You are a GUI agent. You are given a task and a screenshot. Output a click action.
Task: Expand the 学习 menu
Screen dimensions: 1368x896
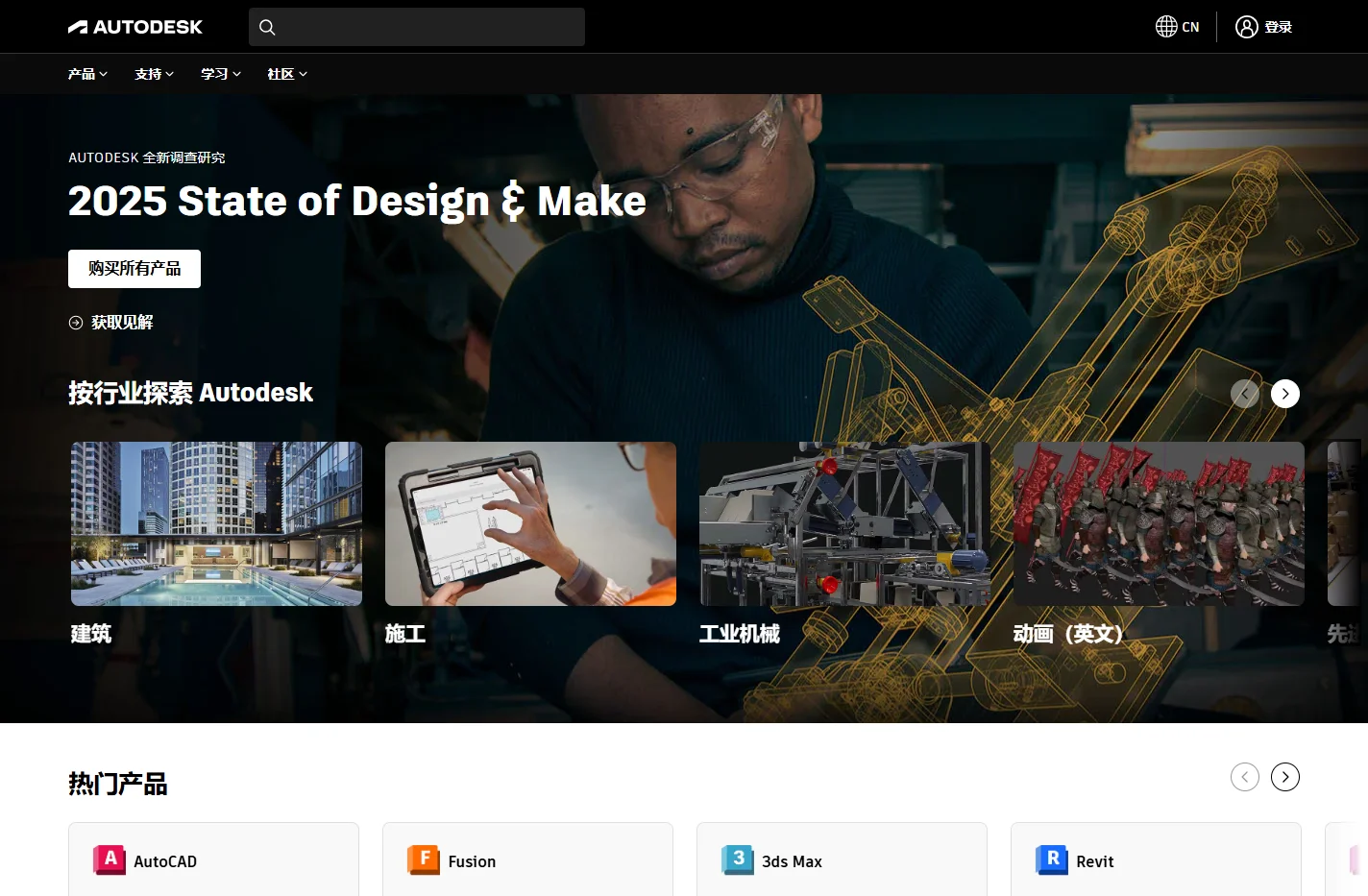[220, 74]
